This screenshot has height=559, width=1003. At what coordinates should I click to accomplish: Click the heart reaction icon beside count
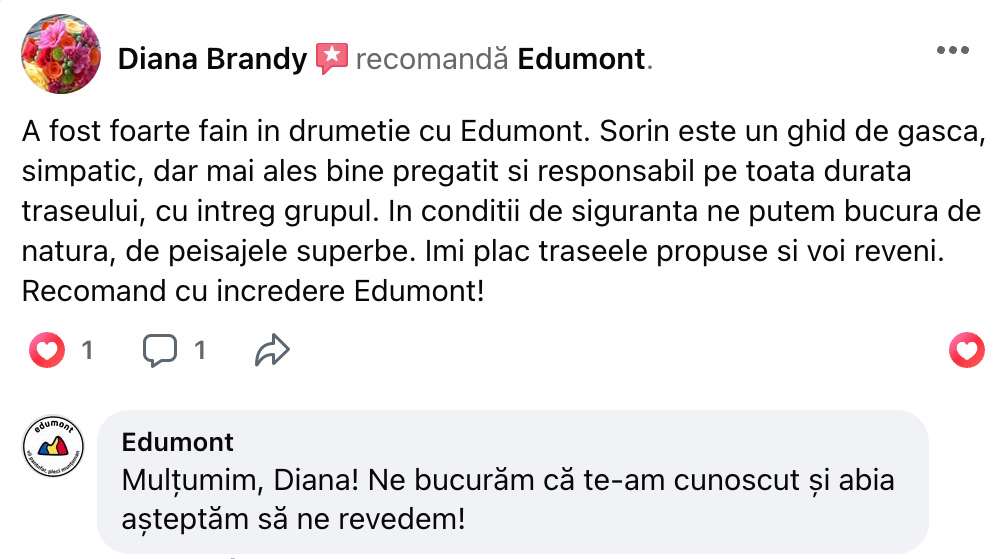click(x=47, y=349)
